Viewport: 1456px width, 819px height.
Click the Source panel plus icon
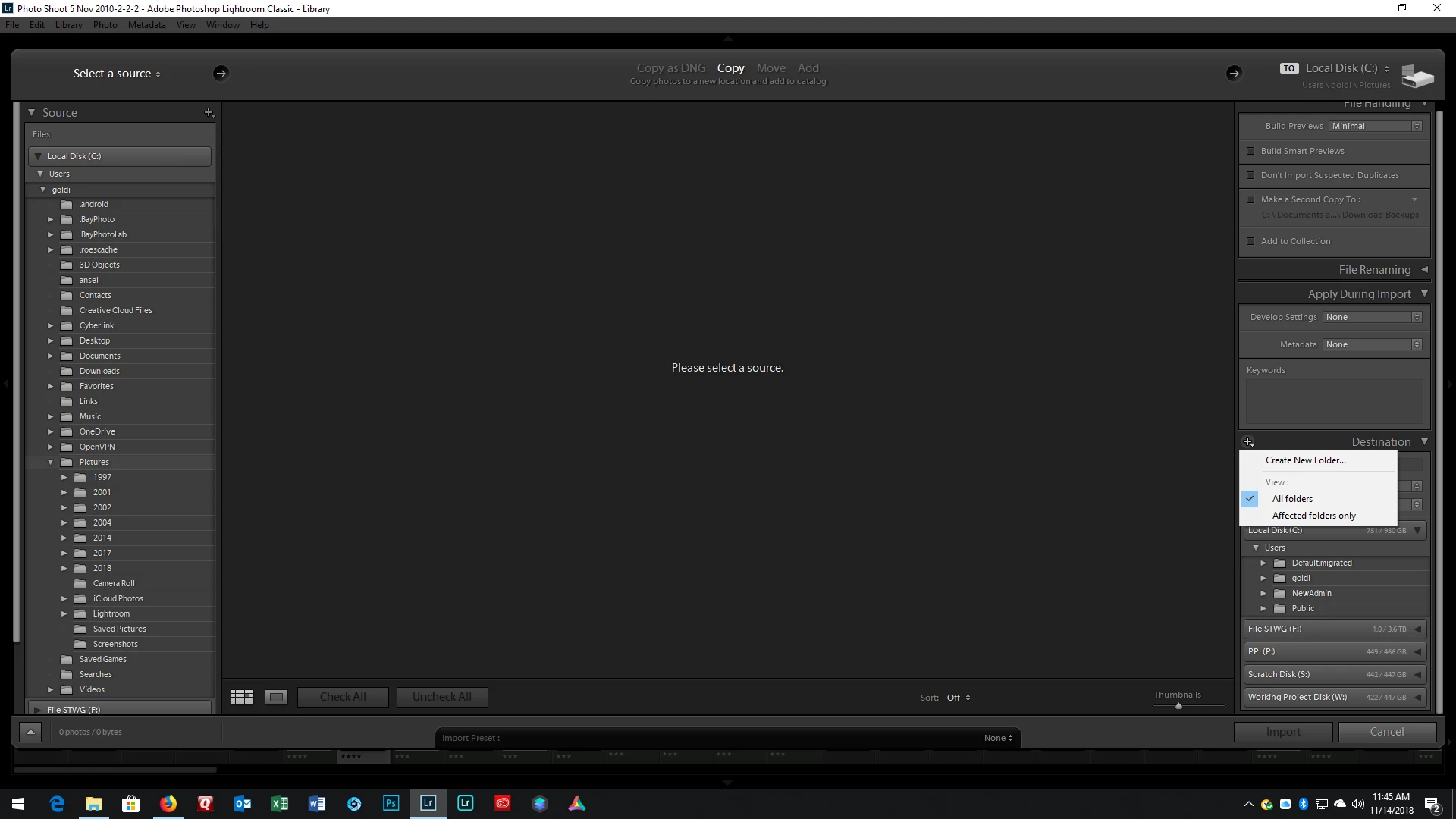pyautogui.click(x=209, y=112)
